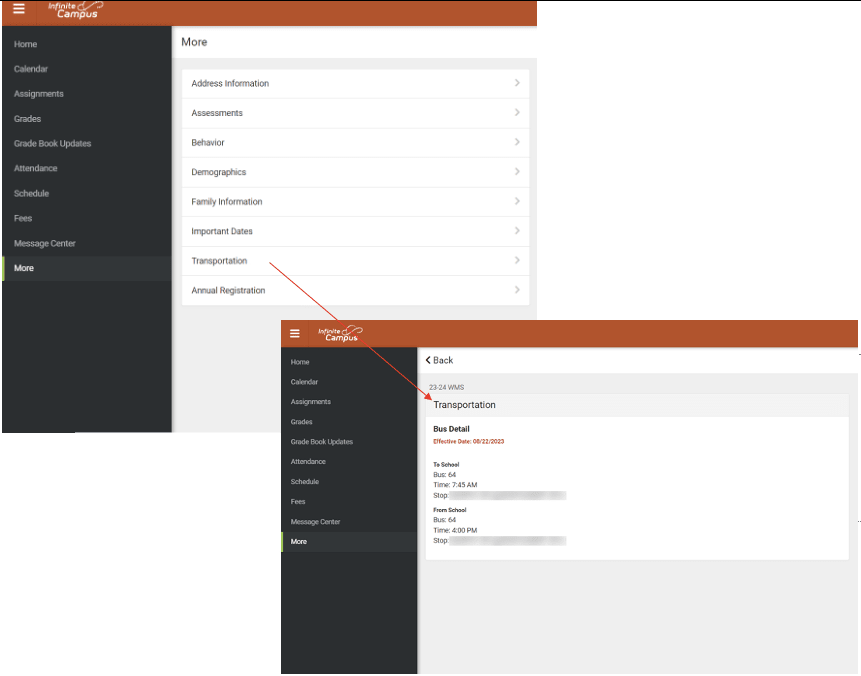Select Attendance in the Transportation window sidebar
This screenshot has width=861, height=676.
[308, 462]
